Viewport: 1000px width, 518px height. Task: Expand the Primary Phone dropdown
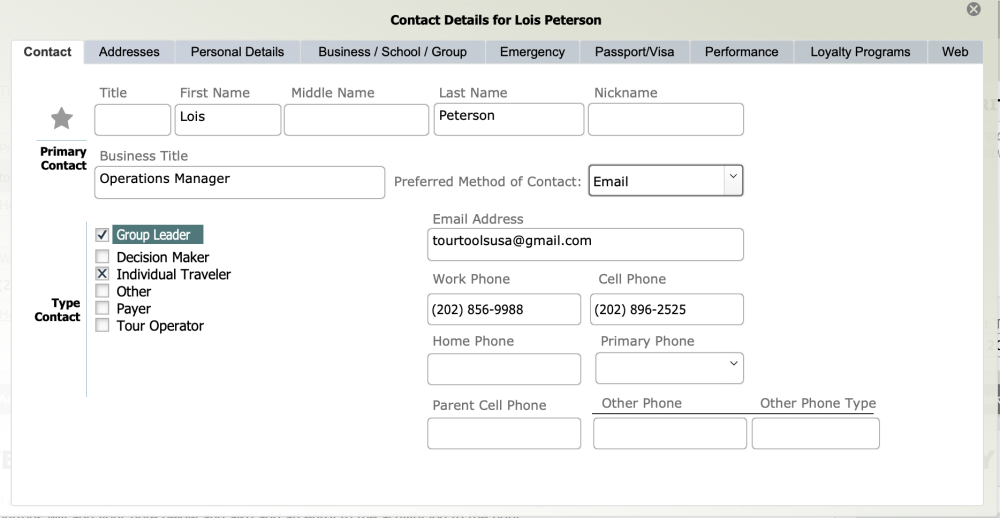pyautogui.click(x=669, y=368)
